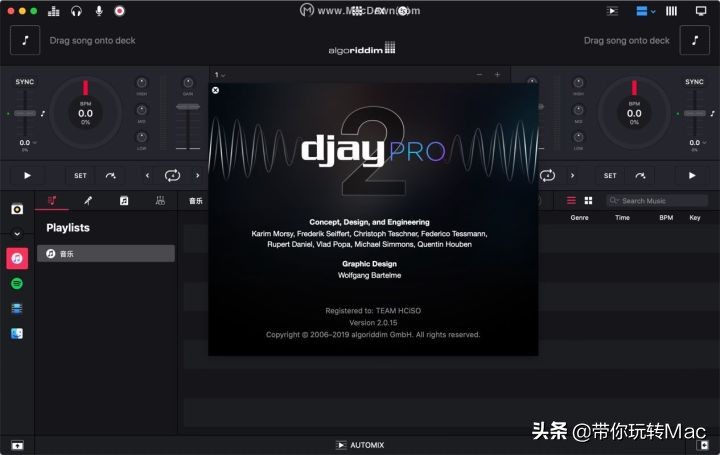Click the left deck GAIN knob

[188, 83]
